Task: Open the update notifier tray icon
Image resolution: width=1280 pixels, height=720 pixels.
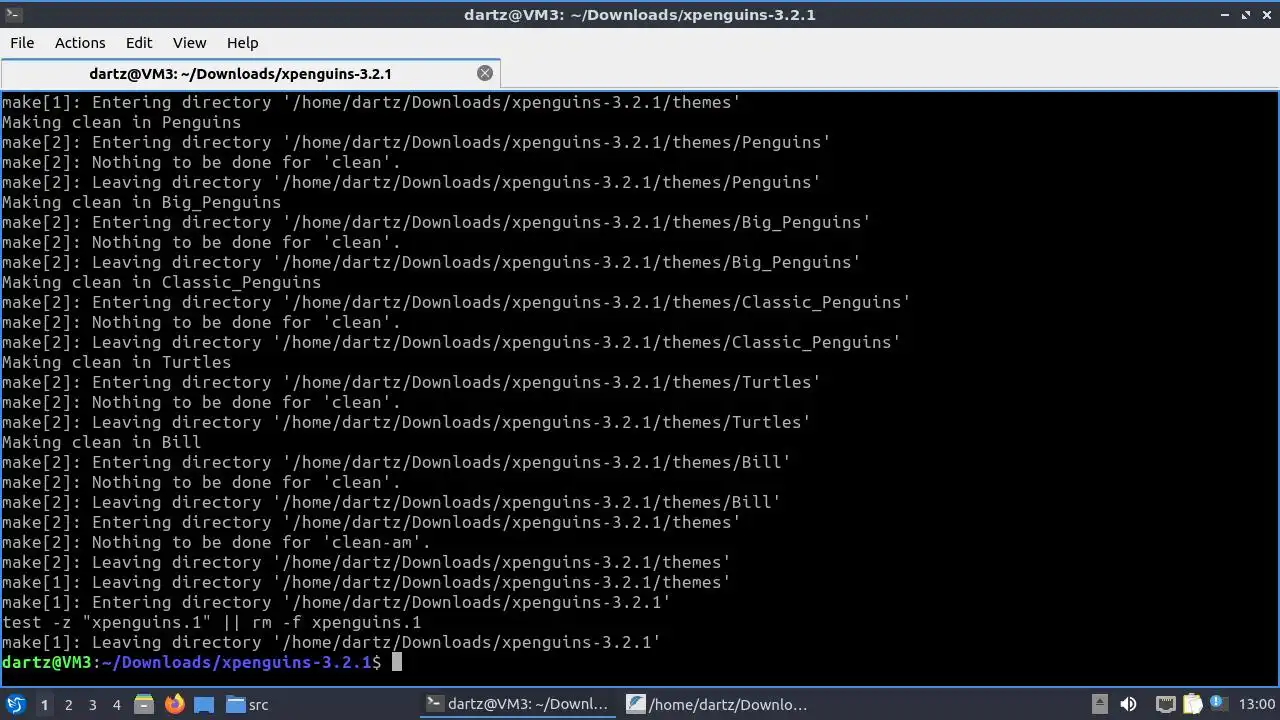Action: coord(1217,705)
